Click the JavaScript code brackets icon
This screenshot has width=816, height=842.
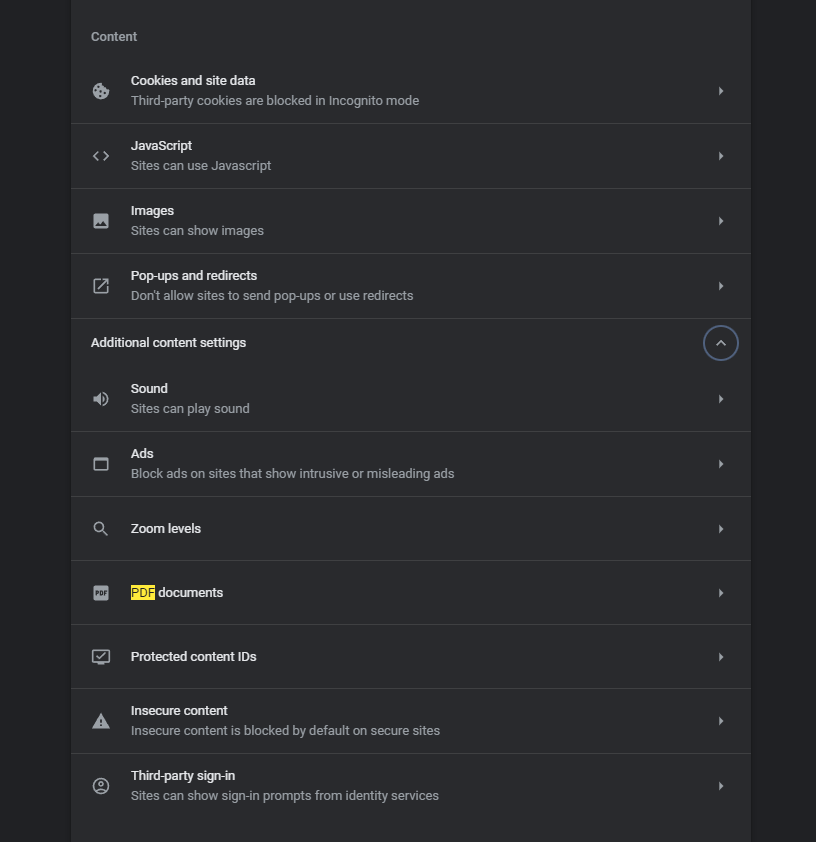click(101, 156)
